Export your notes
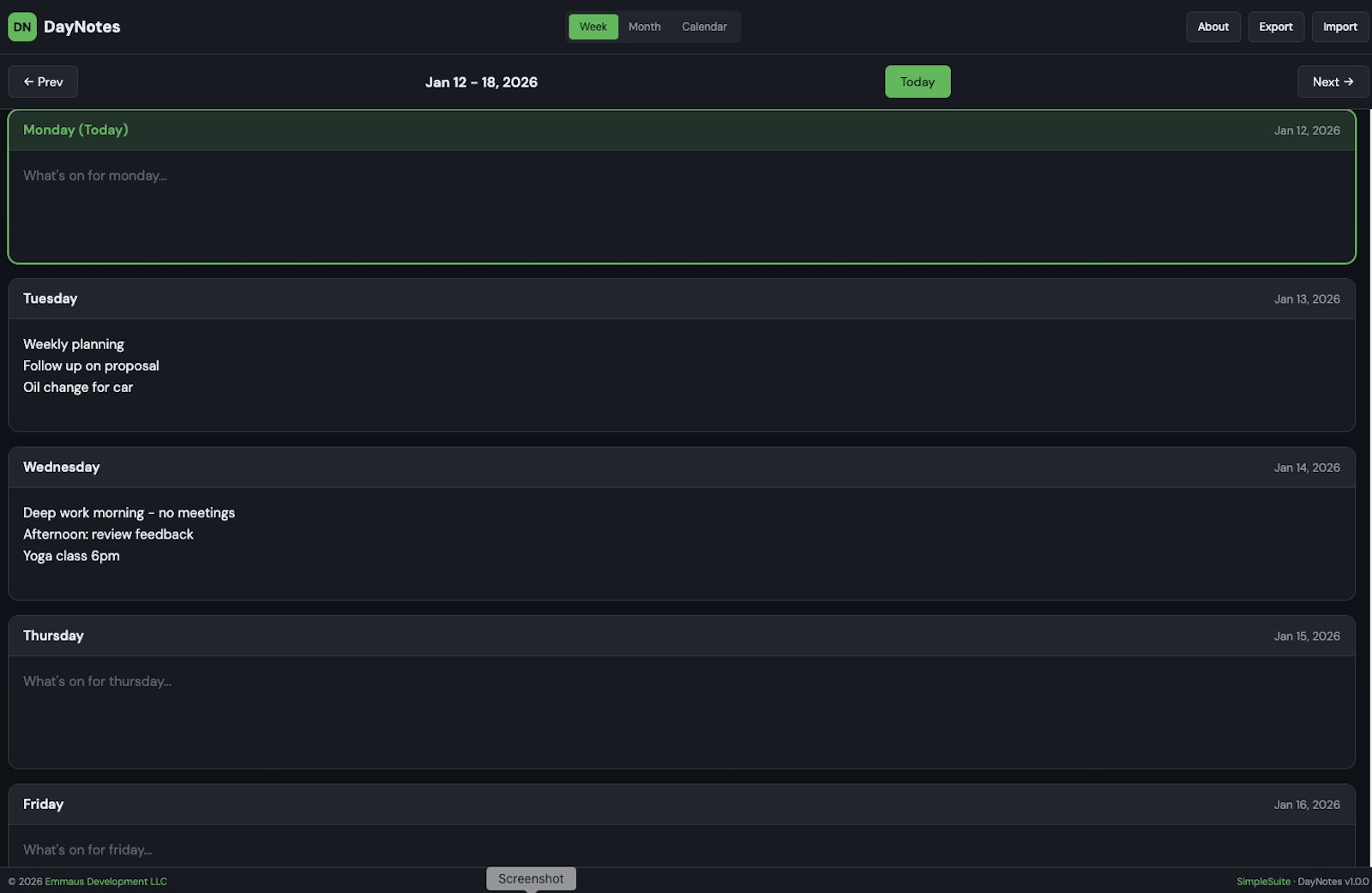1372x893 pixels. coord(1275,27)
